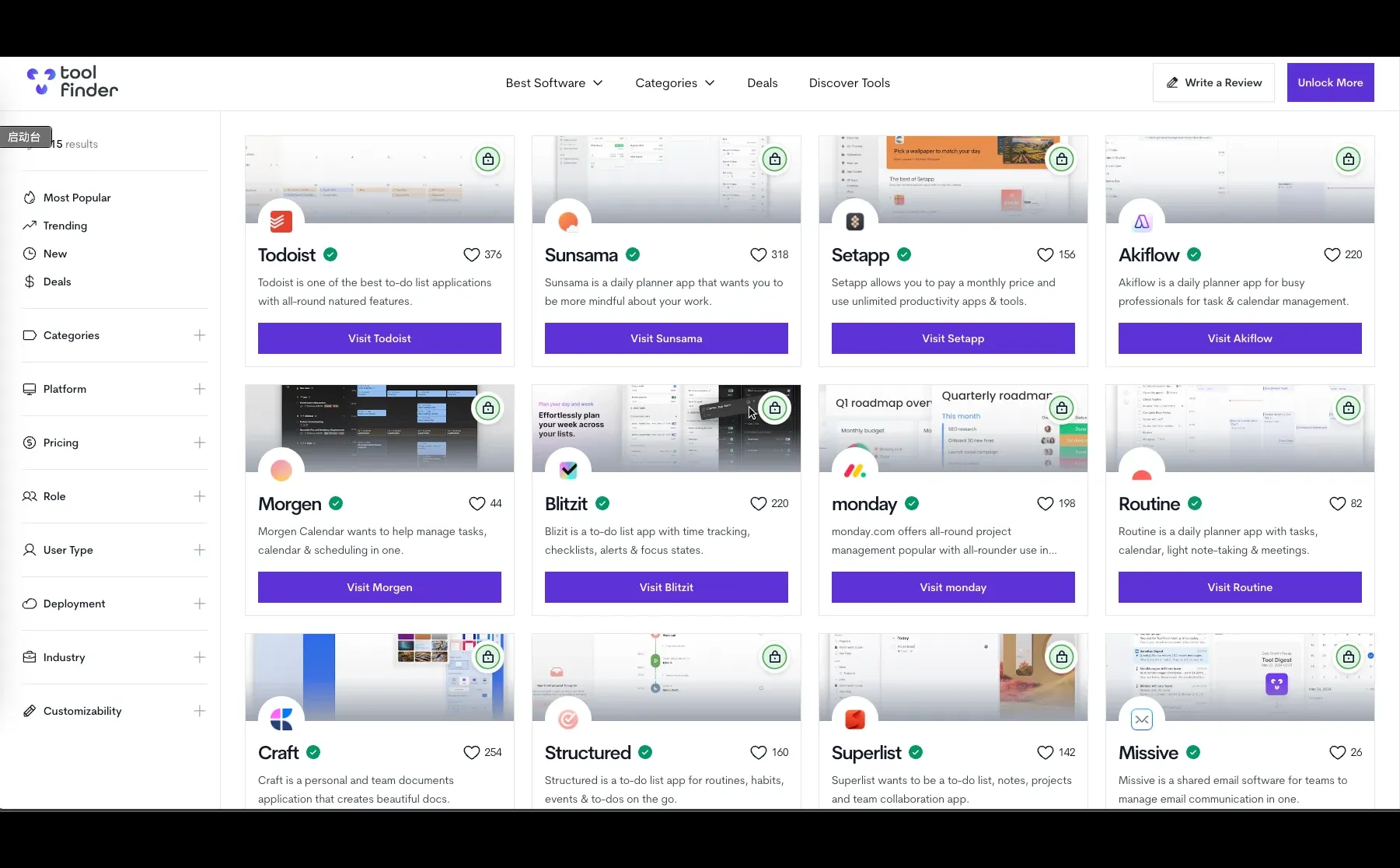Click the lock badge on Structured card
This screenshot has width=1400, height=868.
pyautogui.click(x=775, y=657)
